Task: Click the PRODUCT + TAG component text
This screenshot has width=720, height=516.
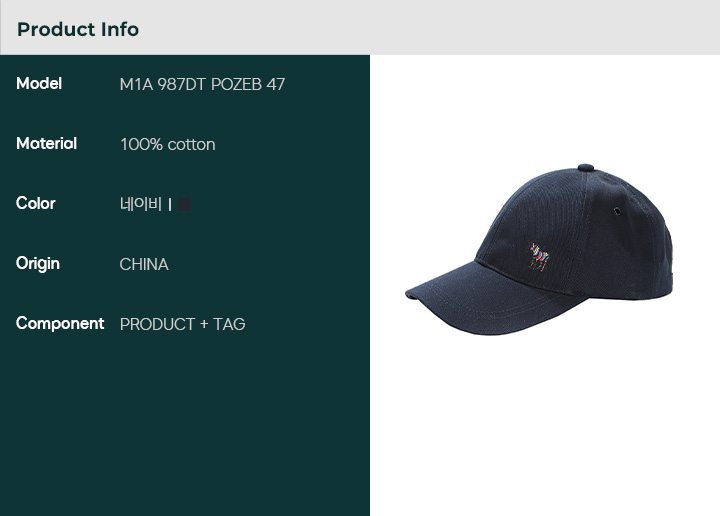Action: click(x=182, y=324)
